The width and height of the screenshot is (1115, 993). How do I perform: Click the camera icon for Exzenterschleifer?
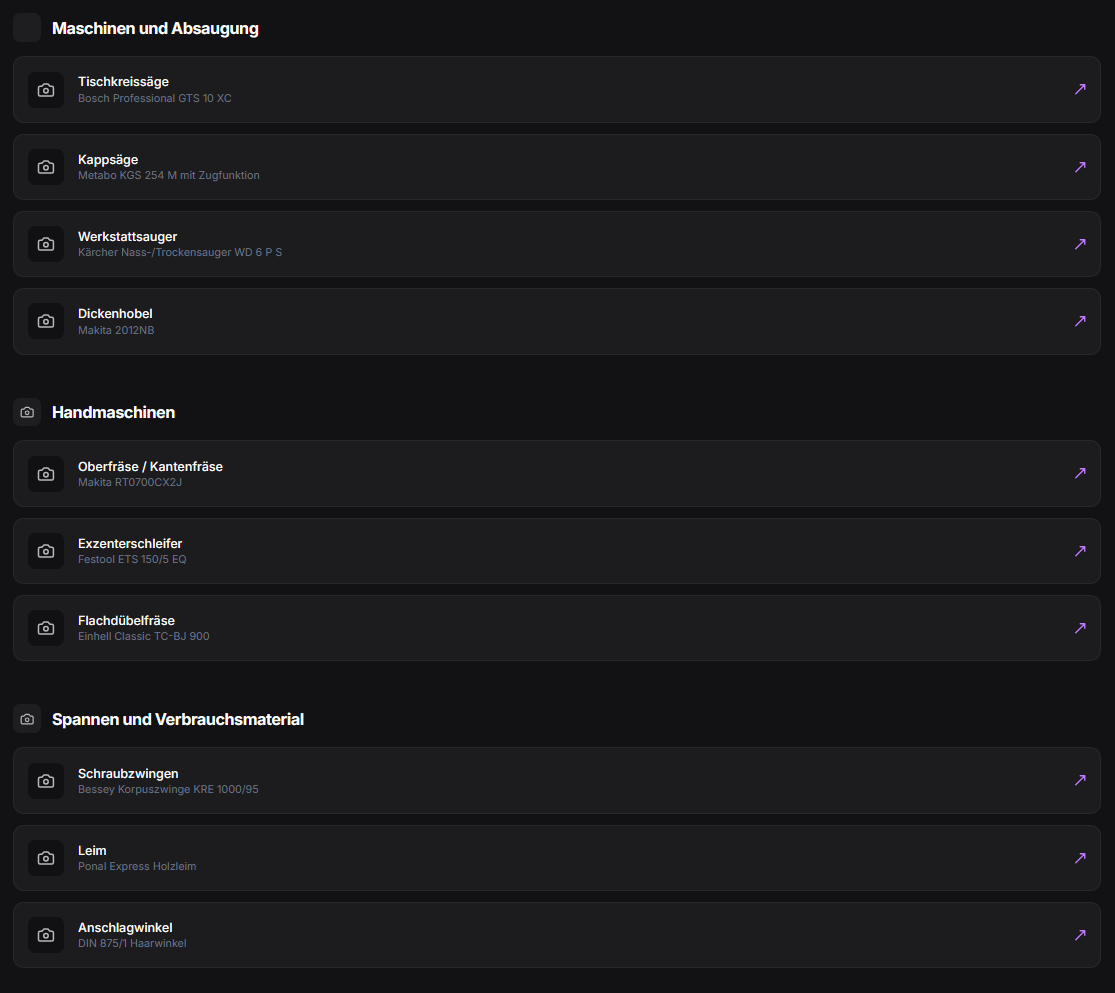(46, 551)
